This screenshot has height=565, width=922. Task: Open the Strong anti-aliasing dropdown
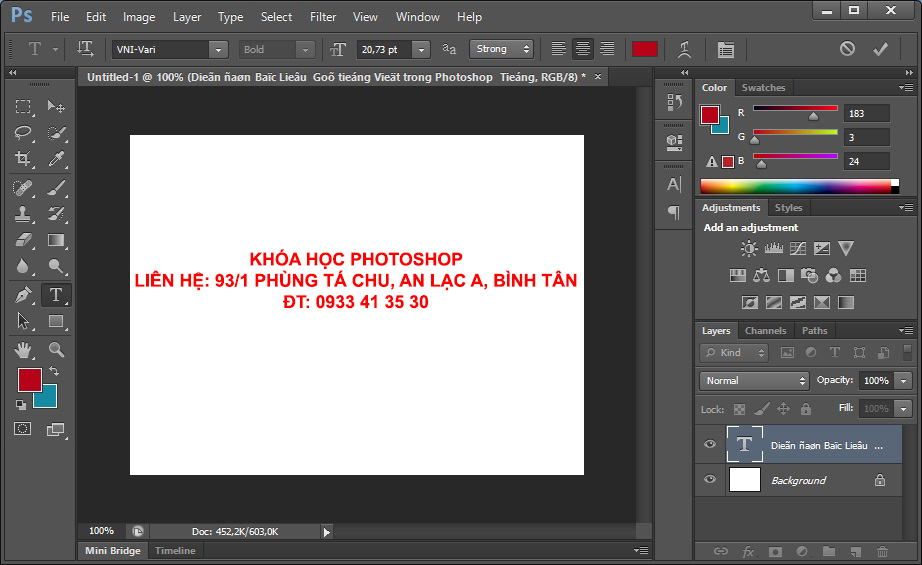(x=502, y=49)
